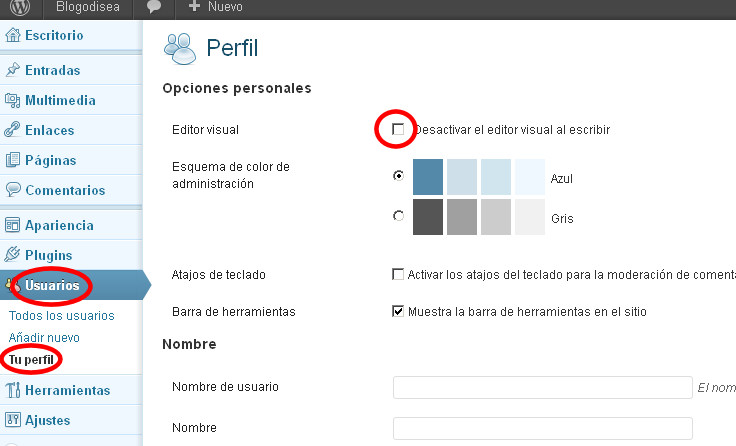The image size is (736, 446).
Task: Click the Enlaces chain icon
Action: [x=13, y=130]
